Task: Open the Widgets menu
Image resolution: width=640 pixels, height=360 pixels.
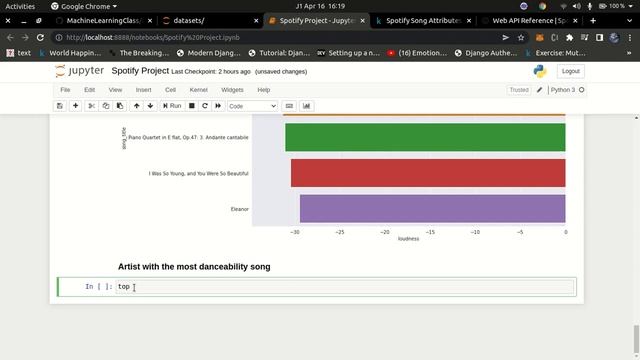Action: tap(232, 90)
